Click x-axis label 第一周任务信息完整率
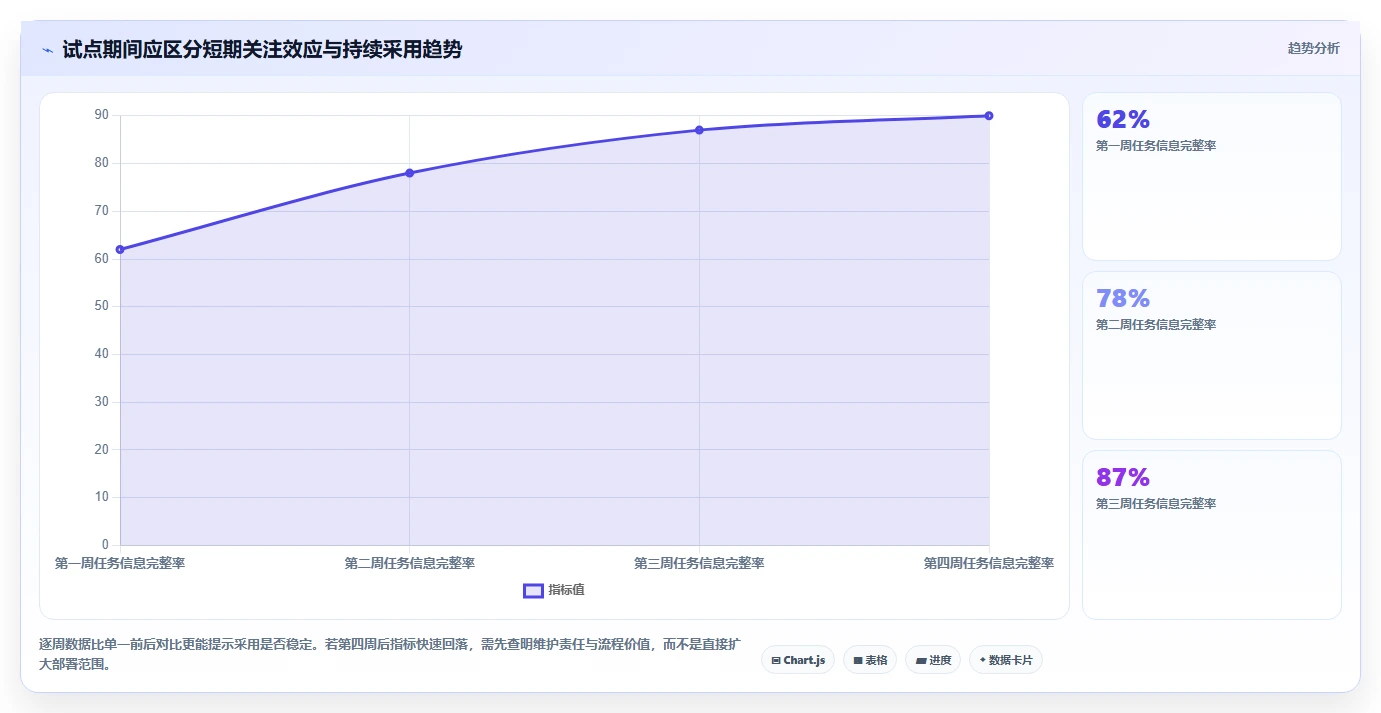Image resolution: width=1381 pixels, height=713 pixels. coord(120,563)
